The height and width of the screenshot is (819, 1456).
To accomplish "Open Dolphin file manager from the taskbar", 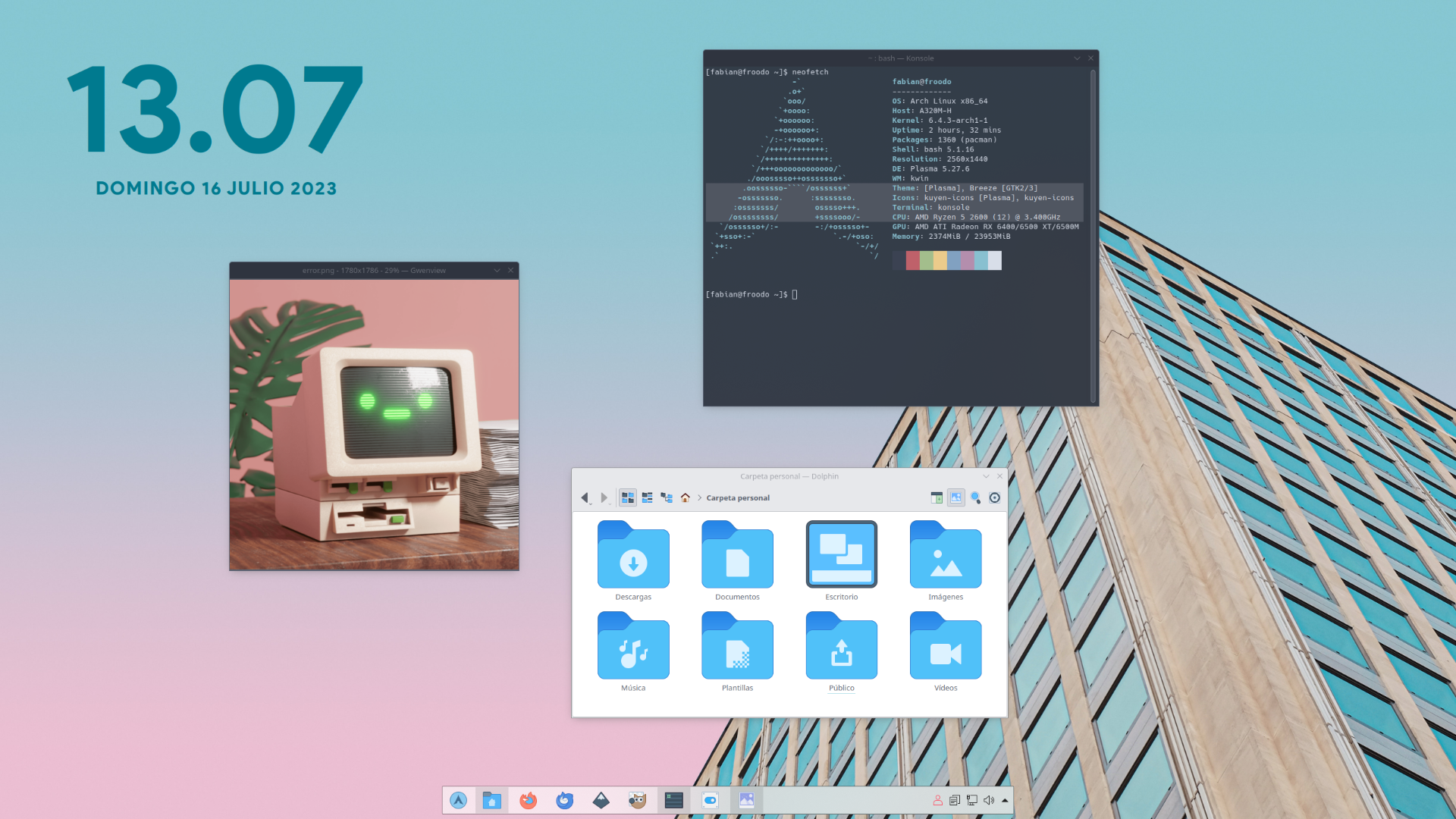I will (492, 800).
